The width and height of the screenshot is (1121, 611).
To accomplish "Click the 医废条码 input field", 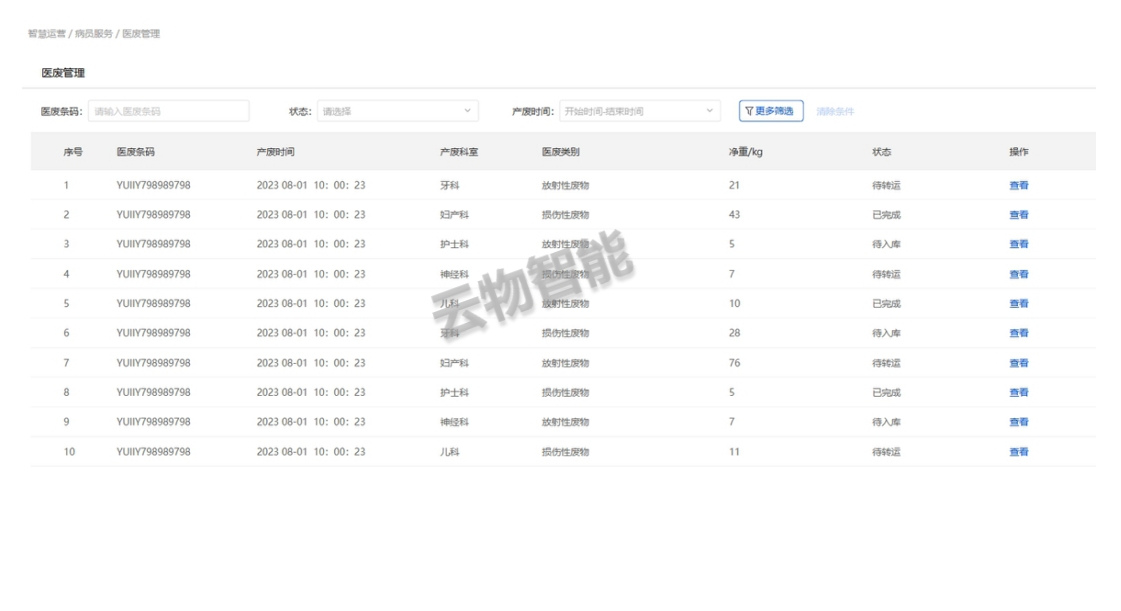I will tap(169, 111).
